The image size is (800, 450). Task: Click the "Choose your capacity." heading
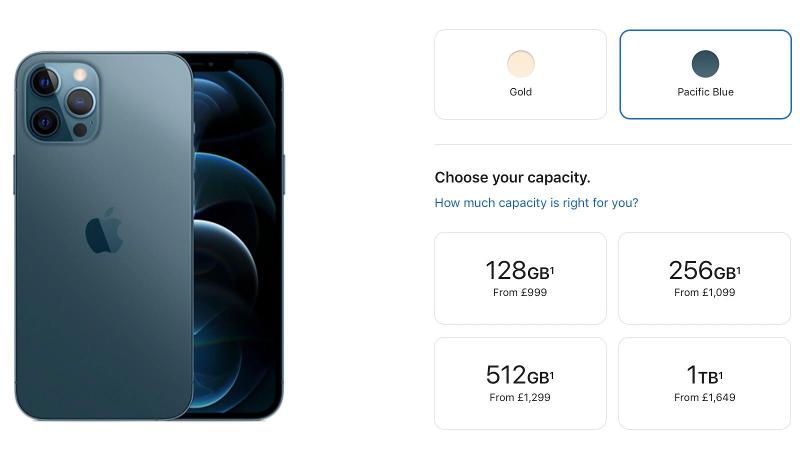click(512, 178)
